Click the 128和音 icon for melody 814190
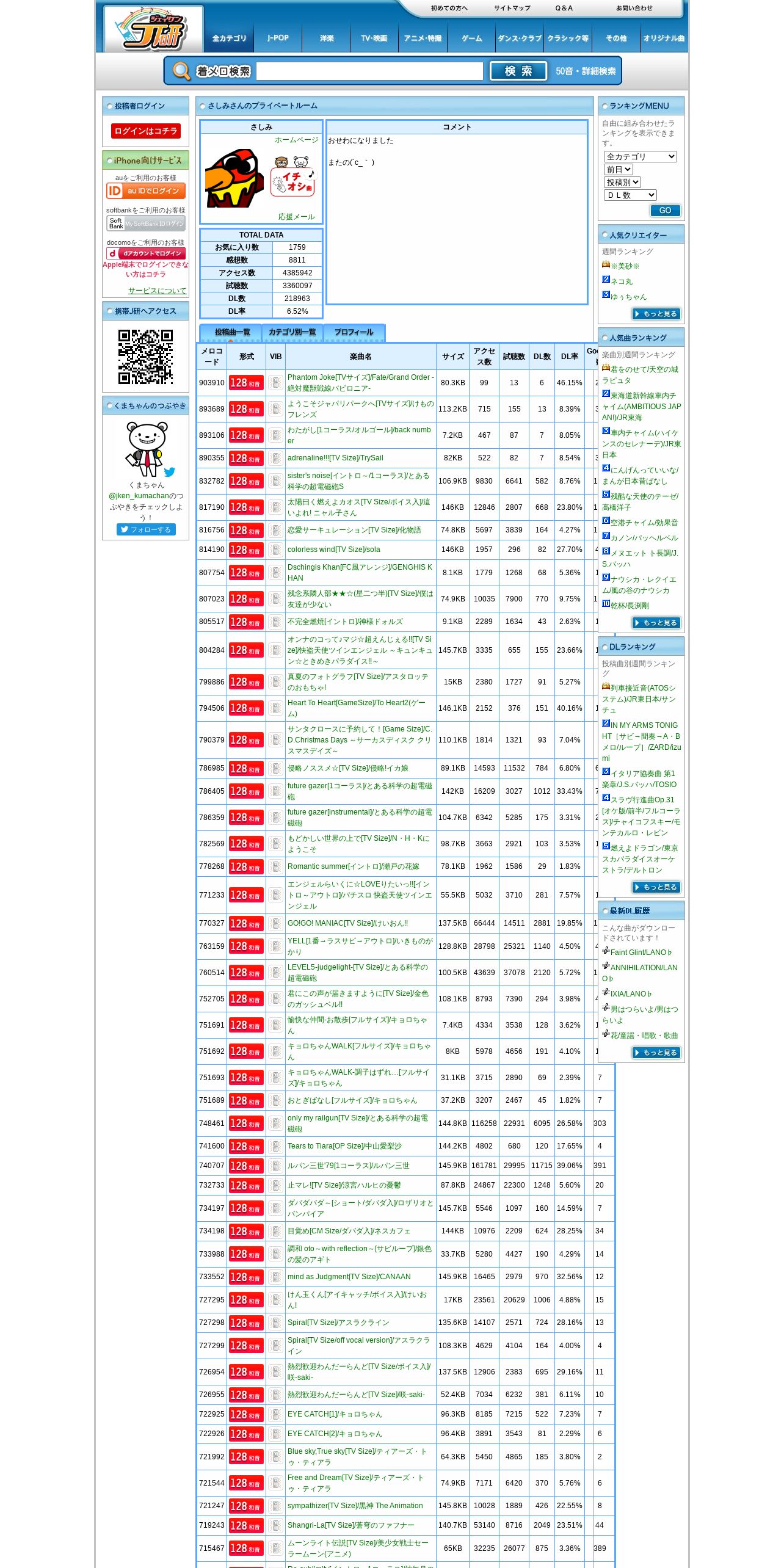The image size is (784, 1568). [246, 550]
